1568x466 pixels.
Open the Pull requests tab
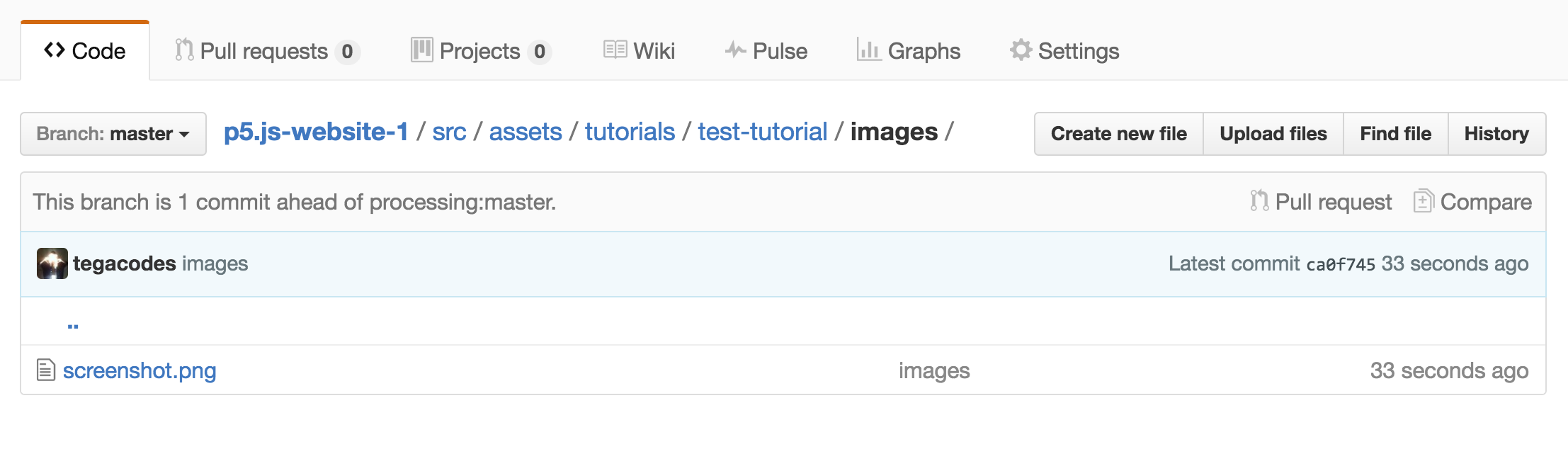click(x=268, y=51)
